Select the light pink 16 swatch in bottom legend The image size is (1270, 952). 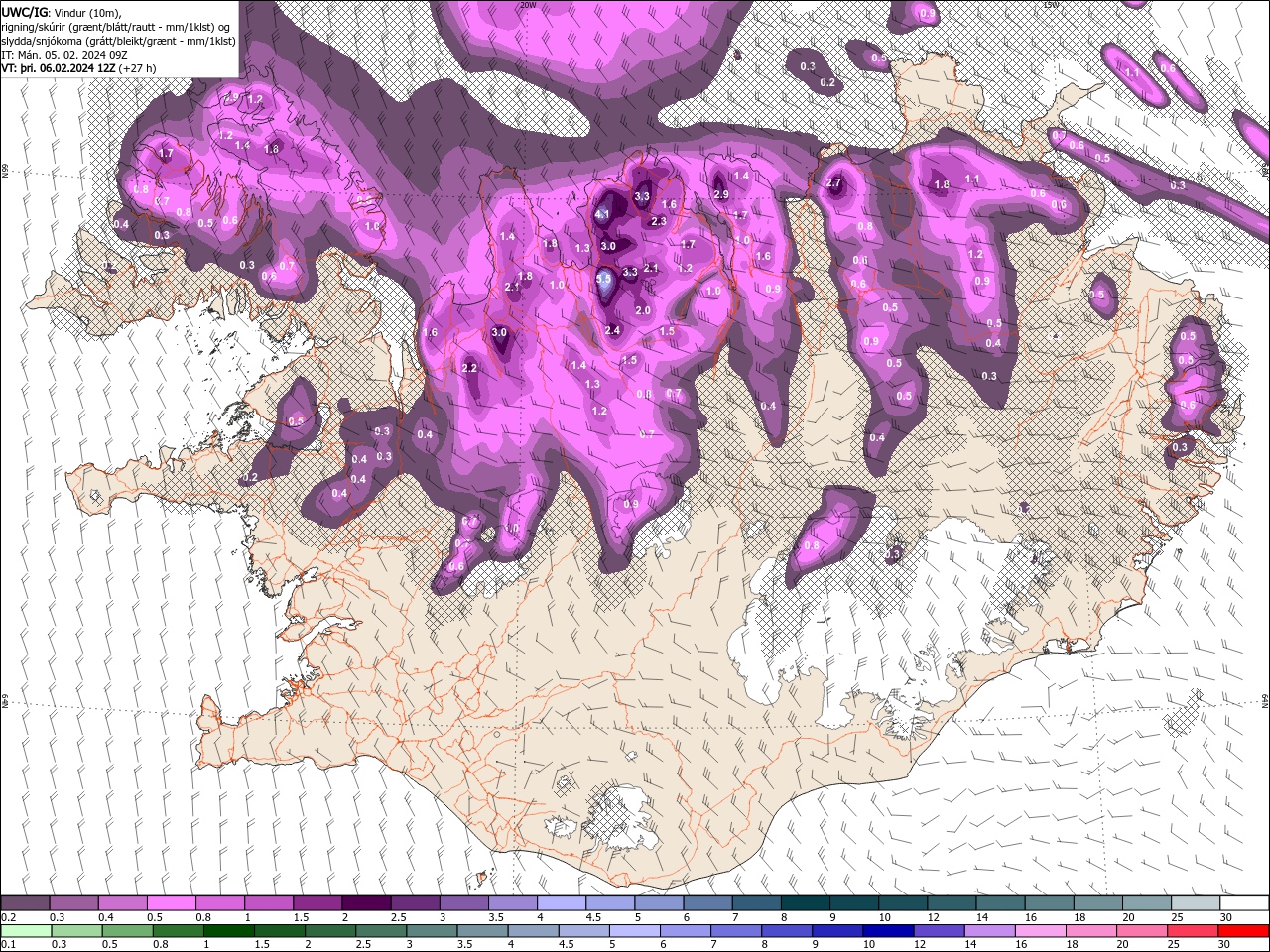(x=1040, y=930)
